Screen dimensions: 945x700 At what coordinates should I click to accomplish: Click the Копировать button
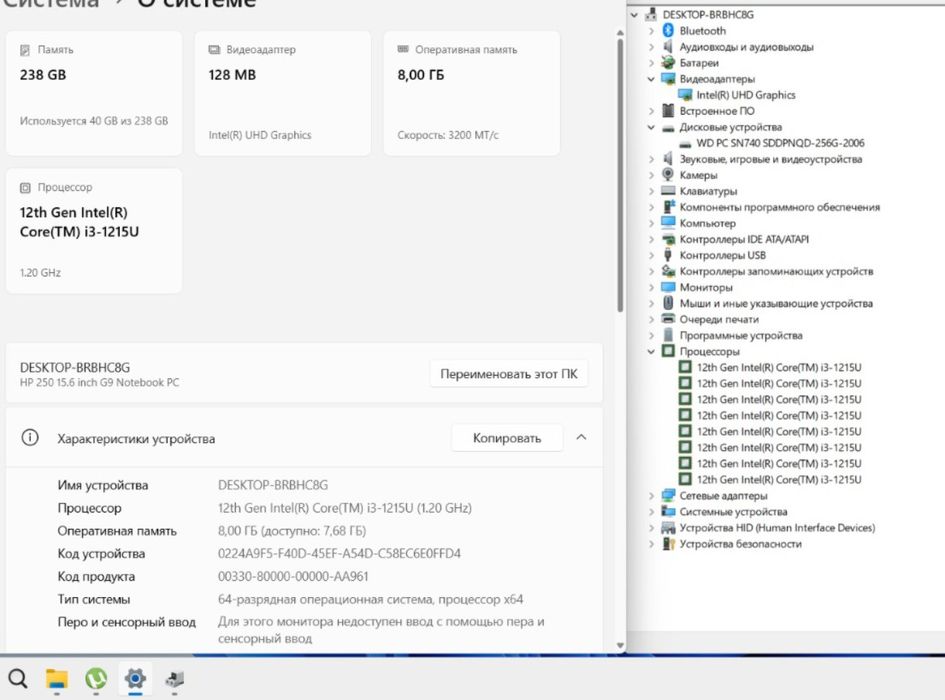pos(507,438)
